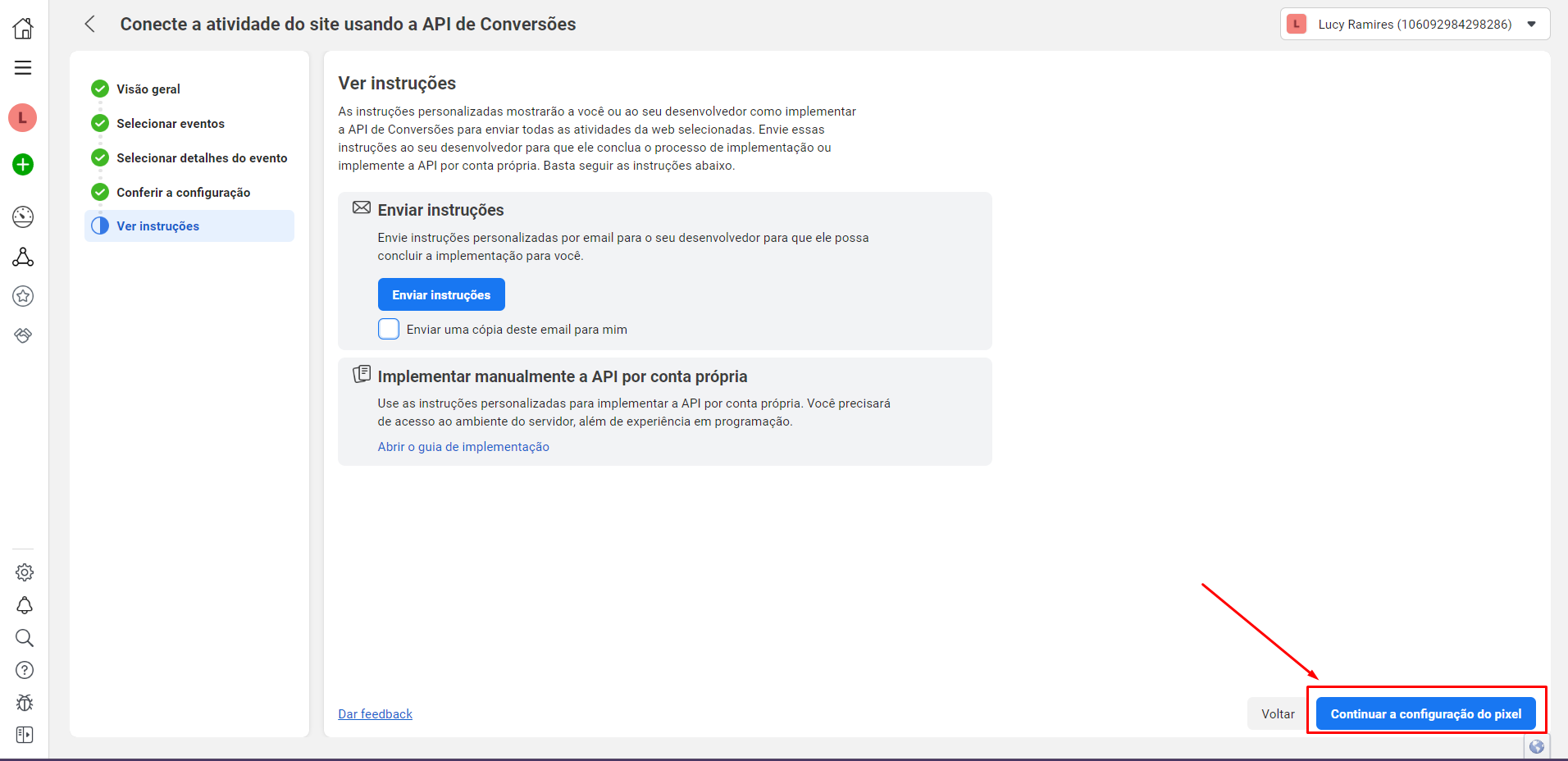Open settings gear icon in sidebar
The height and width of the screenshot is (761, 1568).
click(25, 572)
